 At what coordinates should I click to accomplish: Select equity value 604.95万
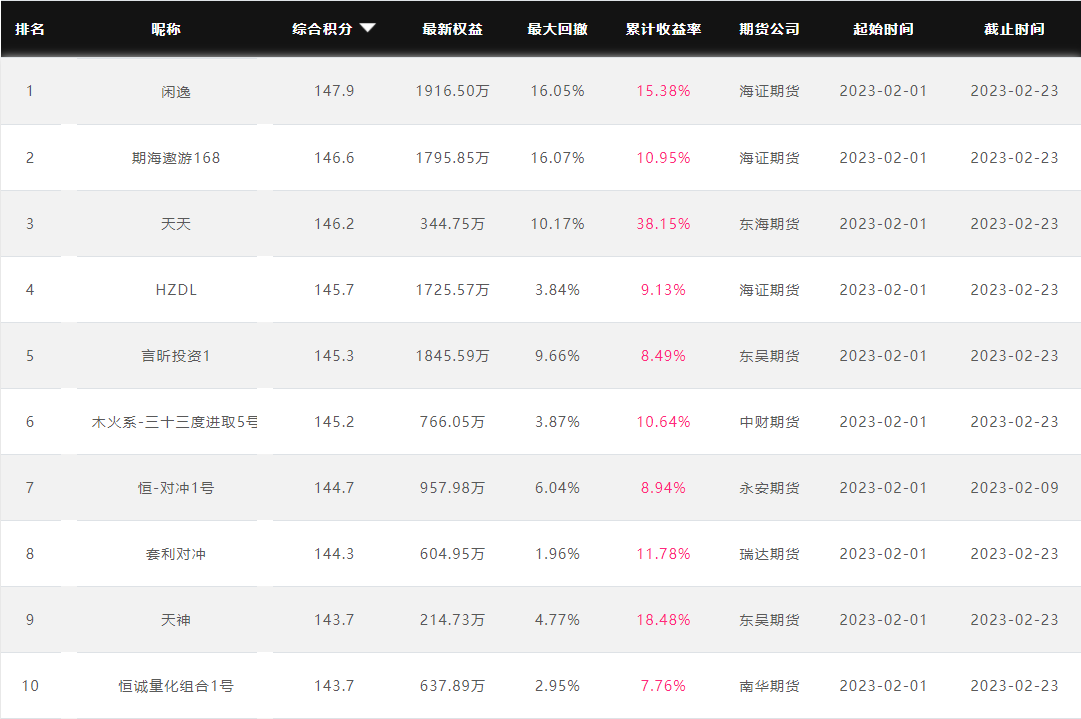pos(452,554)
